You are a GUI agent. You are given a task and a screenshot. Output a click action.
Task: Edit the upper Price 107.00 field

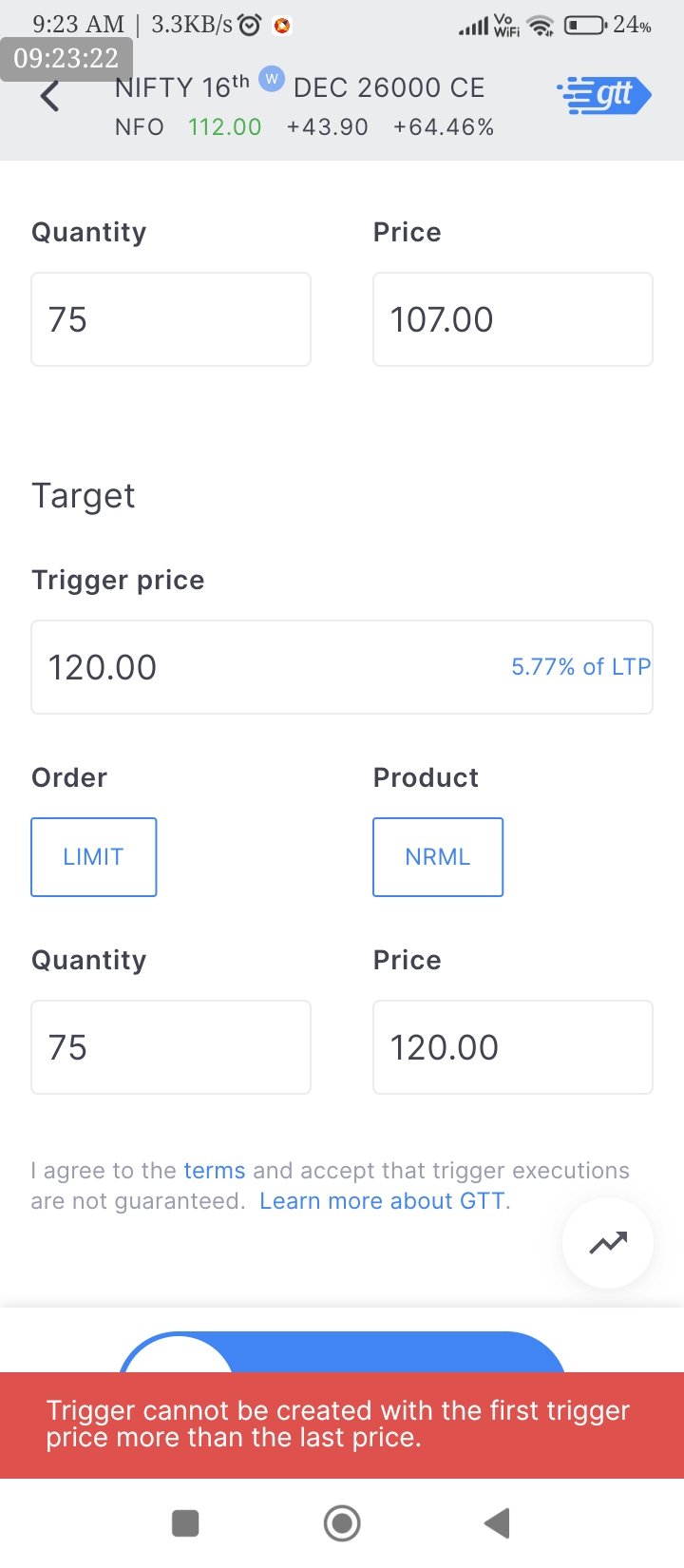(x=513, y=319)
